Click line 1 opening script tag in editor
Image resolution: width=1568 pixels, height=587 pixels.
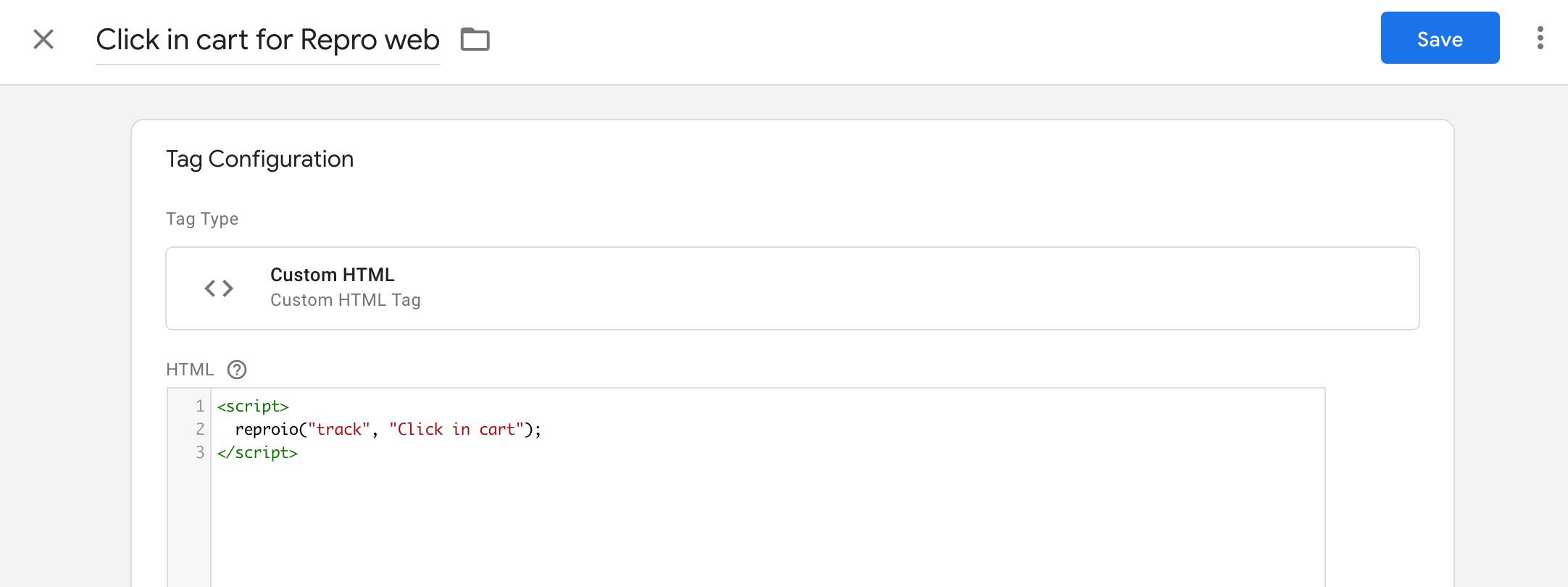(x=253, y=407)
